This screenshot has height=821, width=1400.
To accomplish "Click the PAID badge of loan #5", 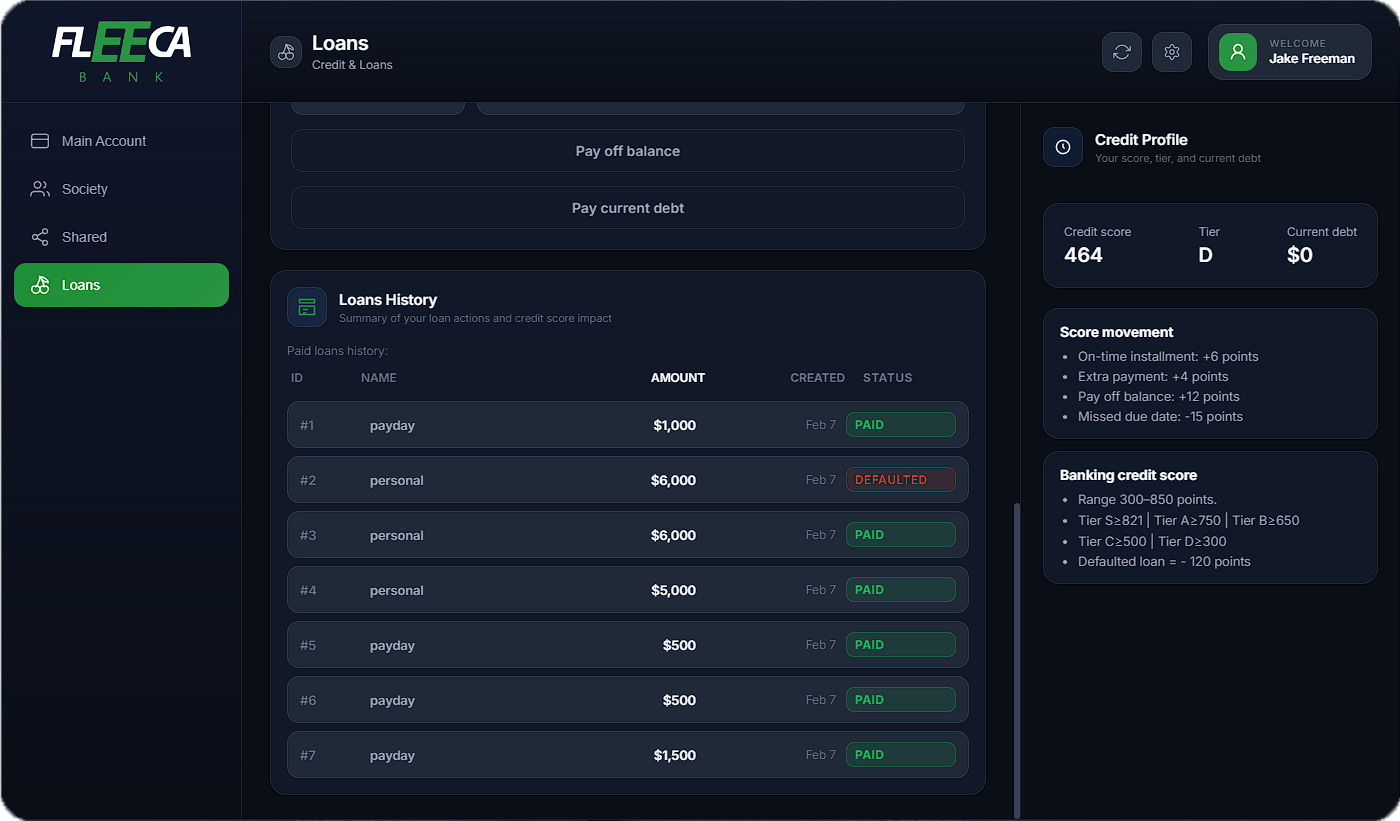I will pyautogui.click(x=901, y=645).
